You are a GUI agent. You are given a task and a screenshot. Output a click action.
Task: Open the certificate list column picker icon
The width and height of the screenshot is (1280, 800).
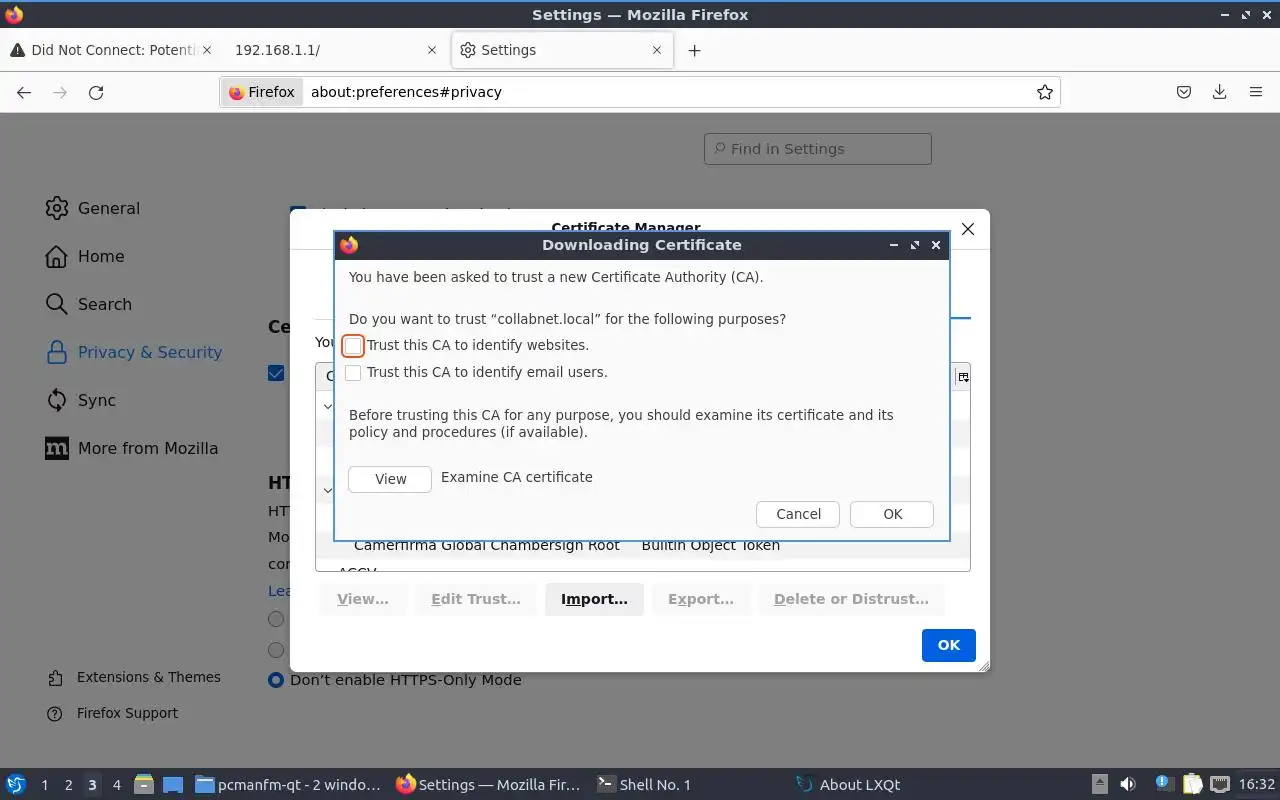click(x=963, y=377)
